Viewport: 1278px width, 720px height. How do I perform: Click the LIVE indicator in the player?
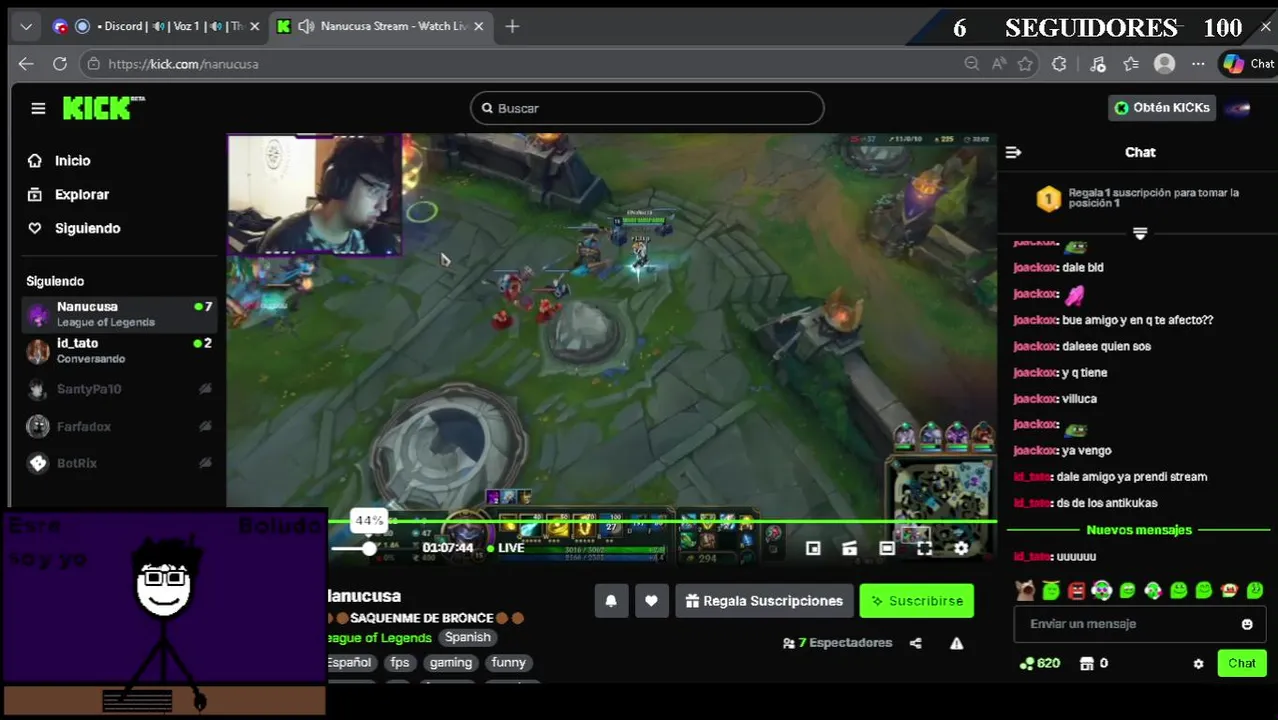click(x=505, y=548)
